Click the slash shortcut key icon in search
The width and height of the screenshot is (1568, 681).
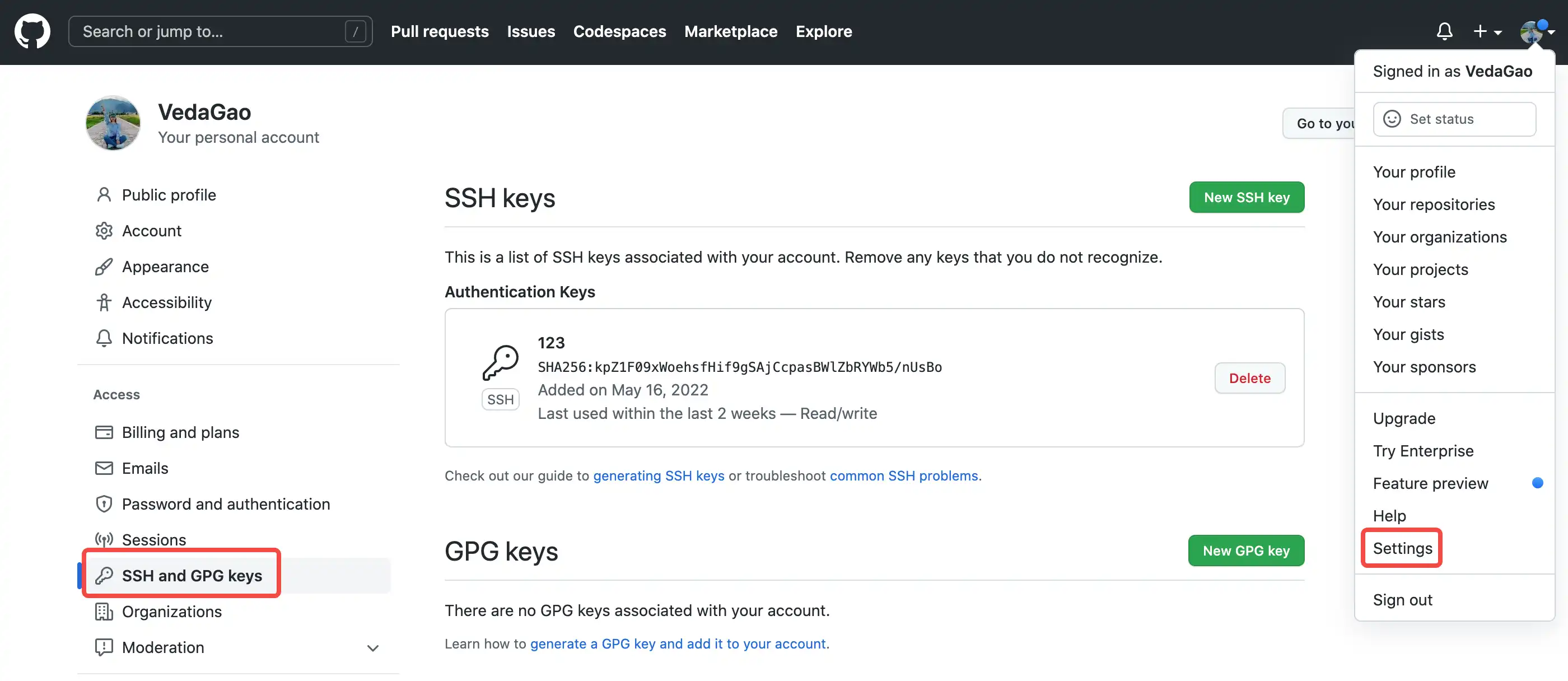[356, 31]
